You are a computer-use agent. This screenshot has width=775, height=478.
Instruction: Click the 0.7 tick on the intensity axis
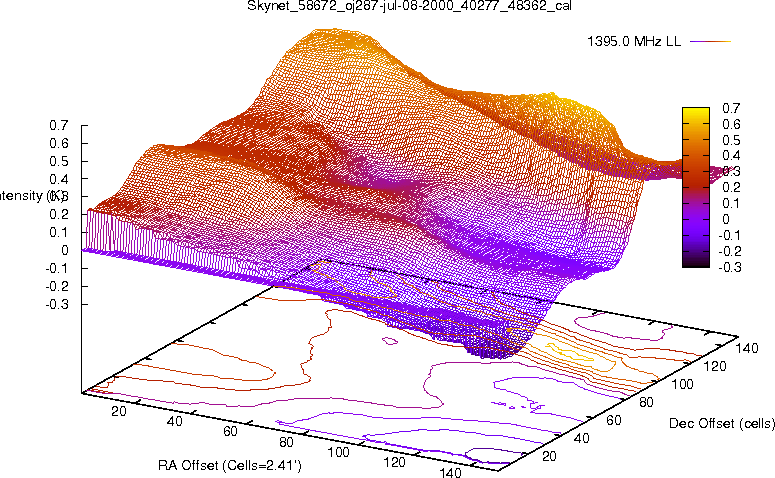coord(58,126)
